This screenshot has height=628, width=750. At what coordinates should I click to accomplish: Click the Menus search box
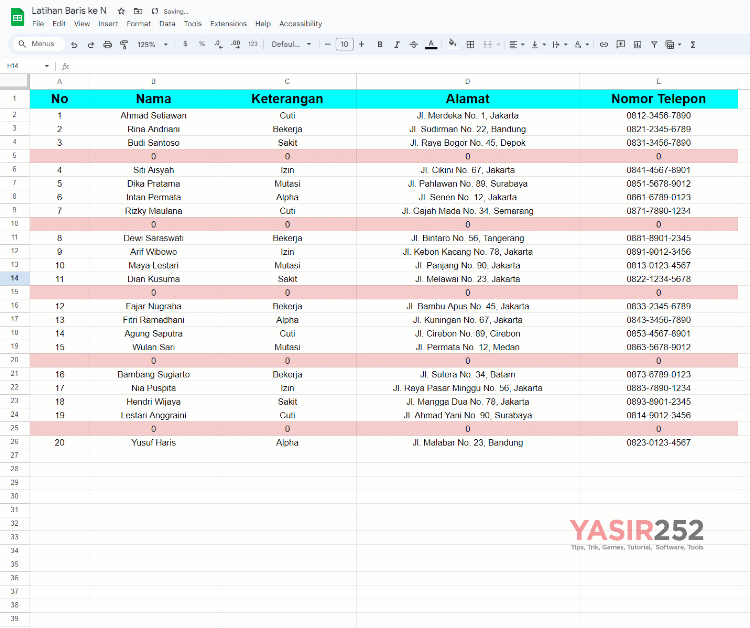(x=38, y=44)
